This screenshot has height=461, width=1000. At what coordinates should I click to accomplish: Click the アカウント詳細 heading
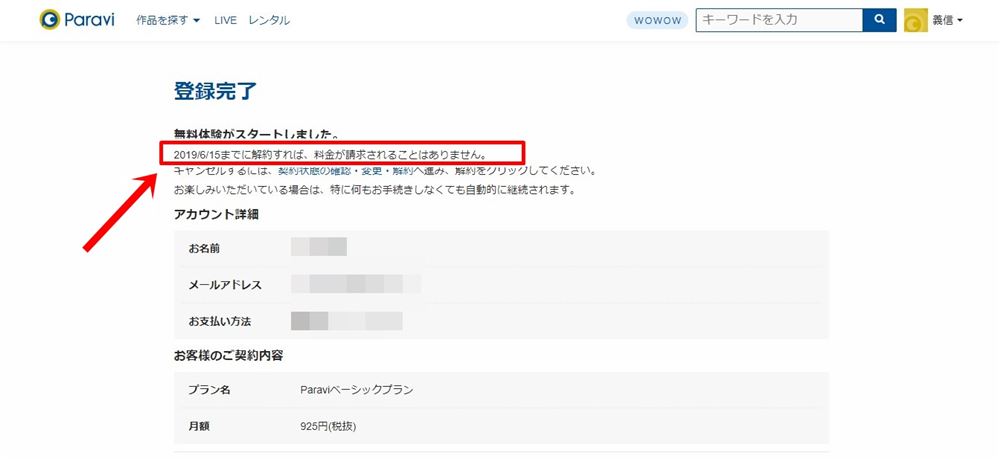pos(216,214)
